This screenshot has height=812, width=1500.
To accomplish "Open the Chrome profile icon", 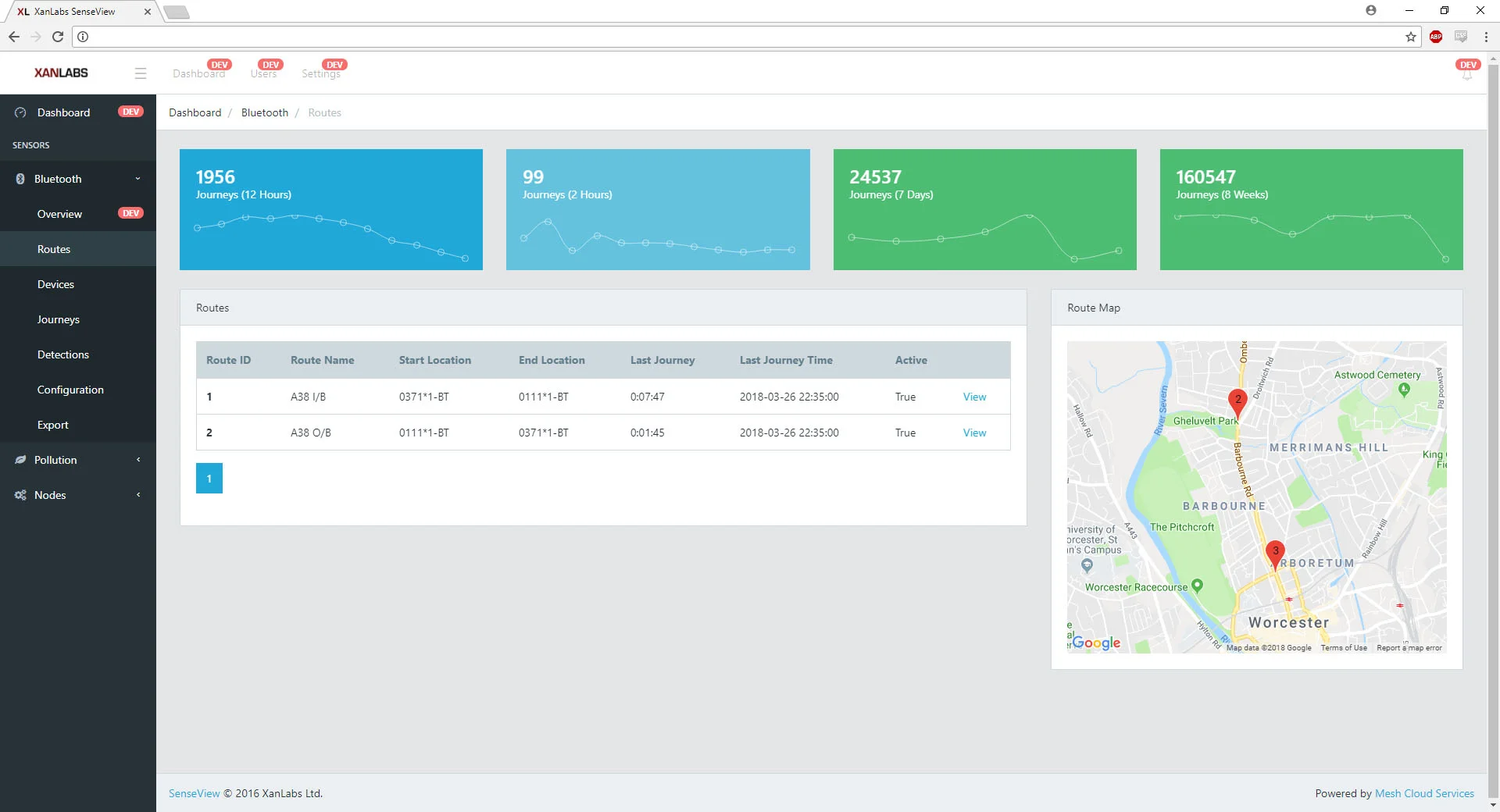I will 1371,10.
